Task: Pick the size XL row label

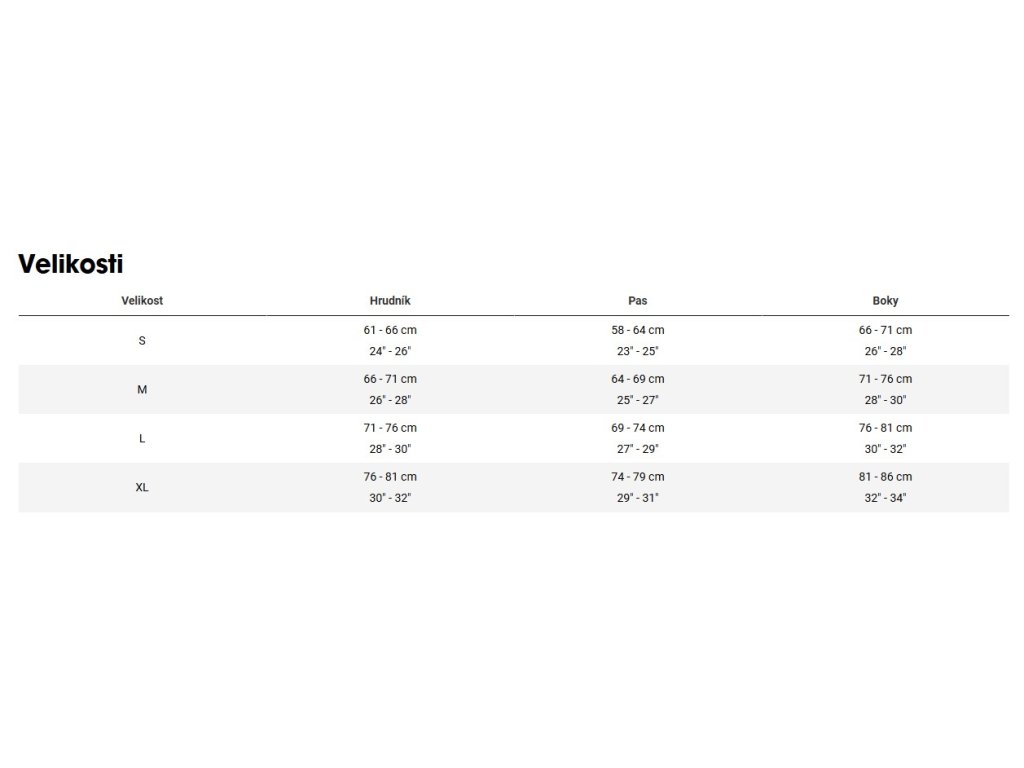Action: (x=142, y=488)
